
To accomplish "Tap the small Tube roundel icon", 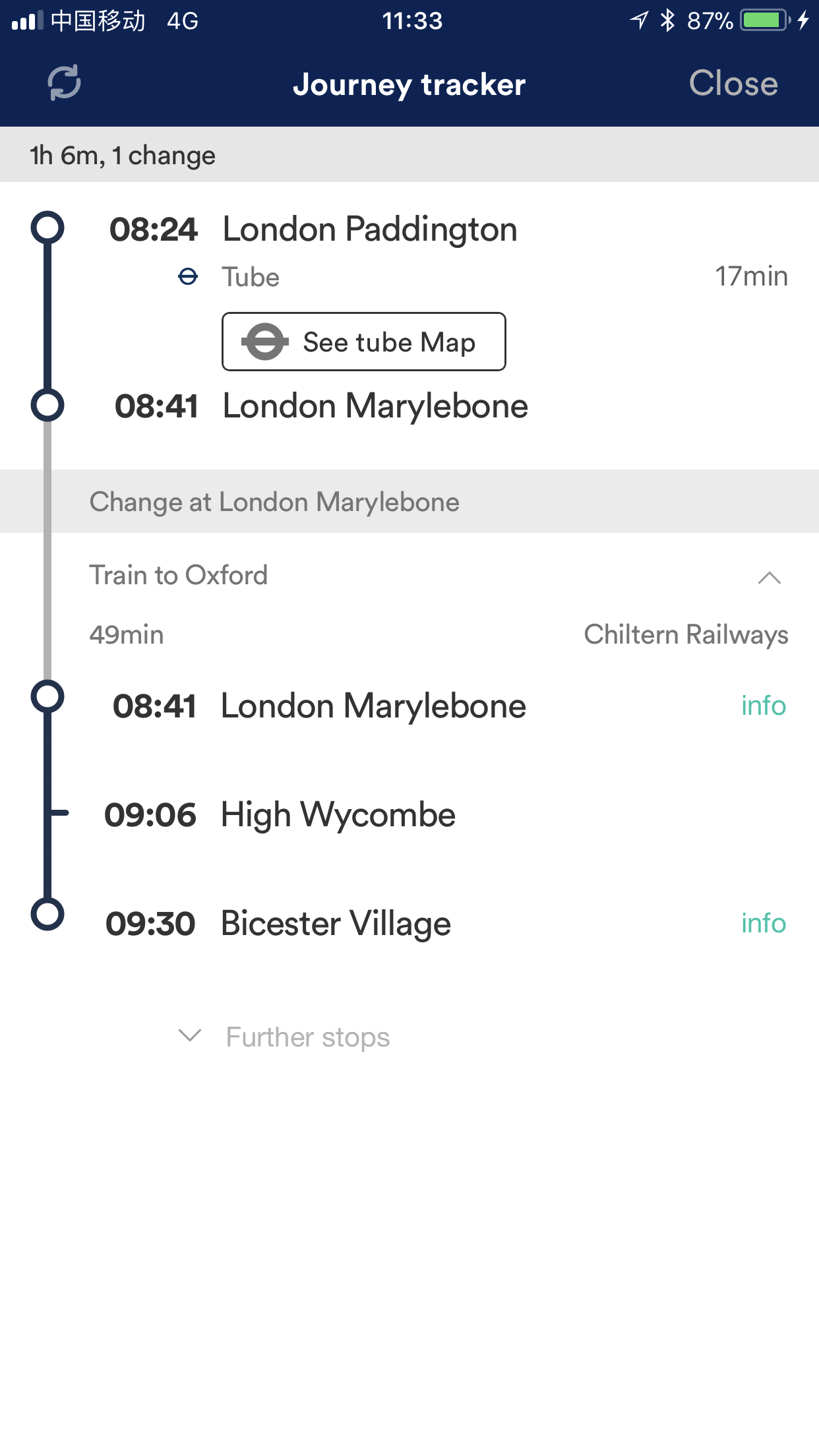I will (188, 276).
